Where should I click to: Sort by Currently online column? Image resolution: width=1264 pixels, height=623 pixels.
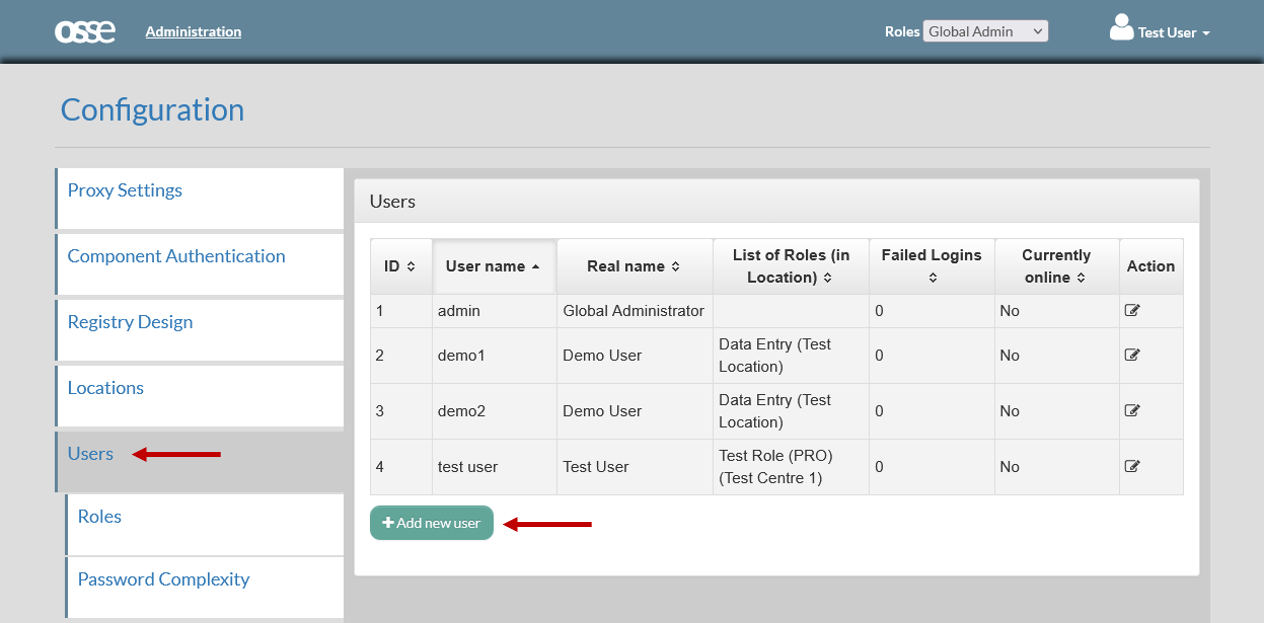coord(1056,266)
